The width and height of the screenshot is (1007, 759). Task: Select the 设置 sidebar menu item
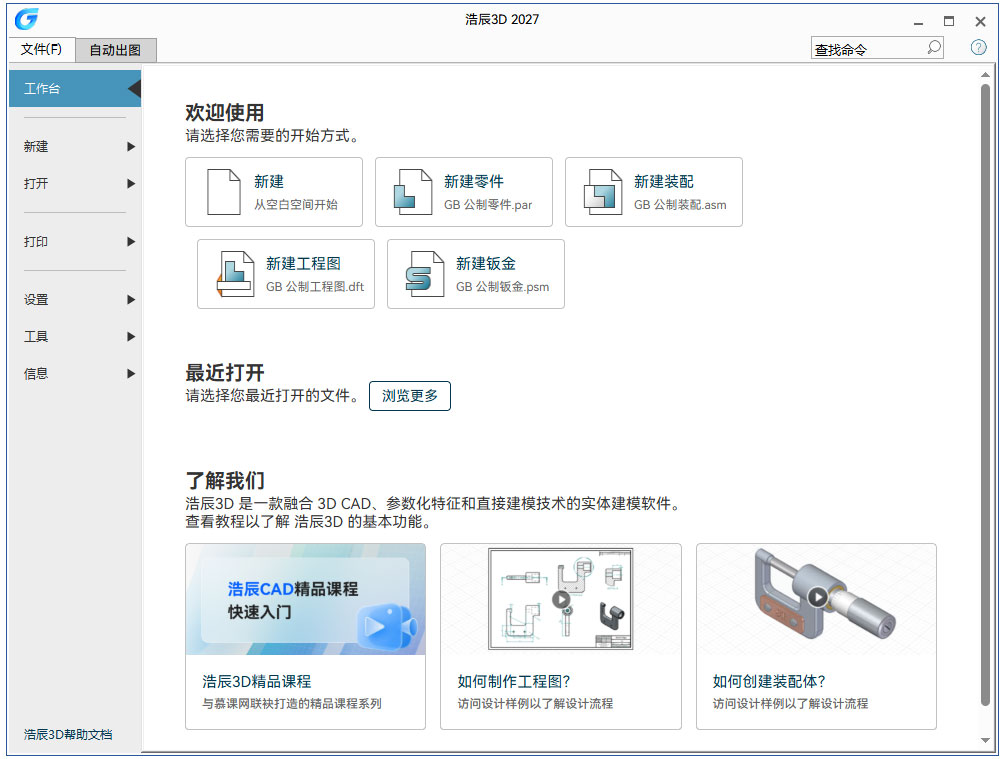[74, 299]
